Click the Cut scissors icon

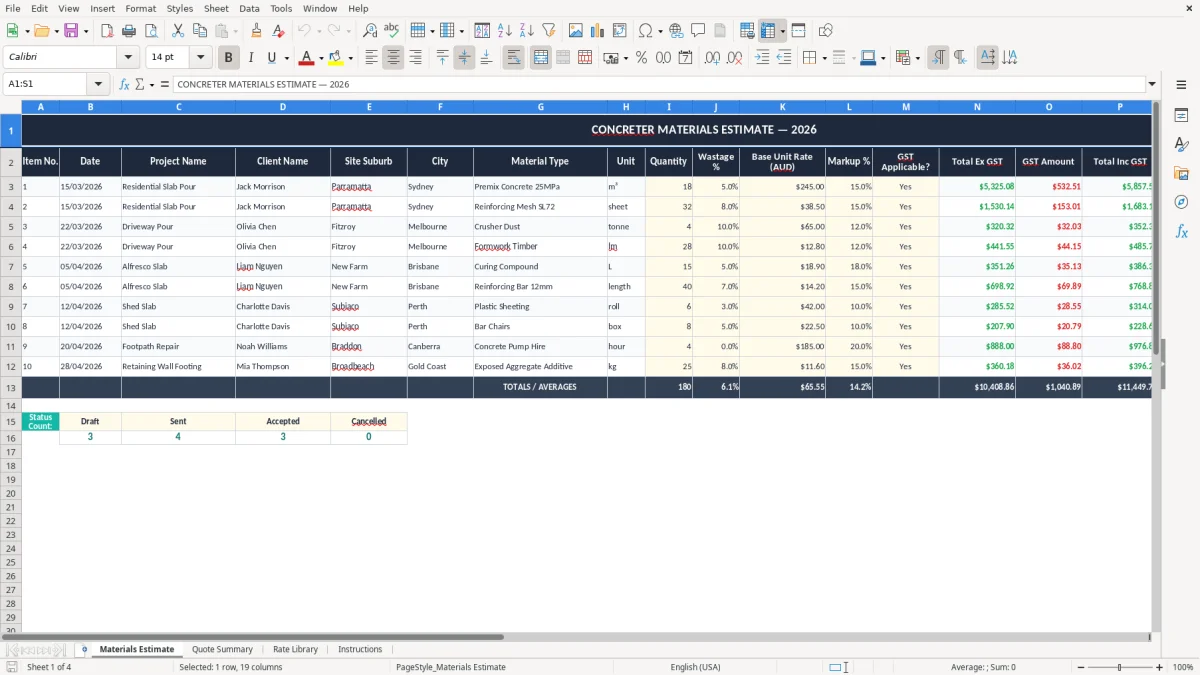(x=177, y=31)
